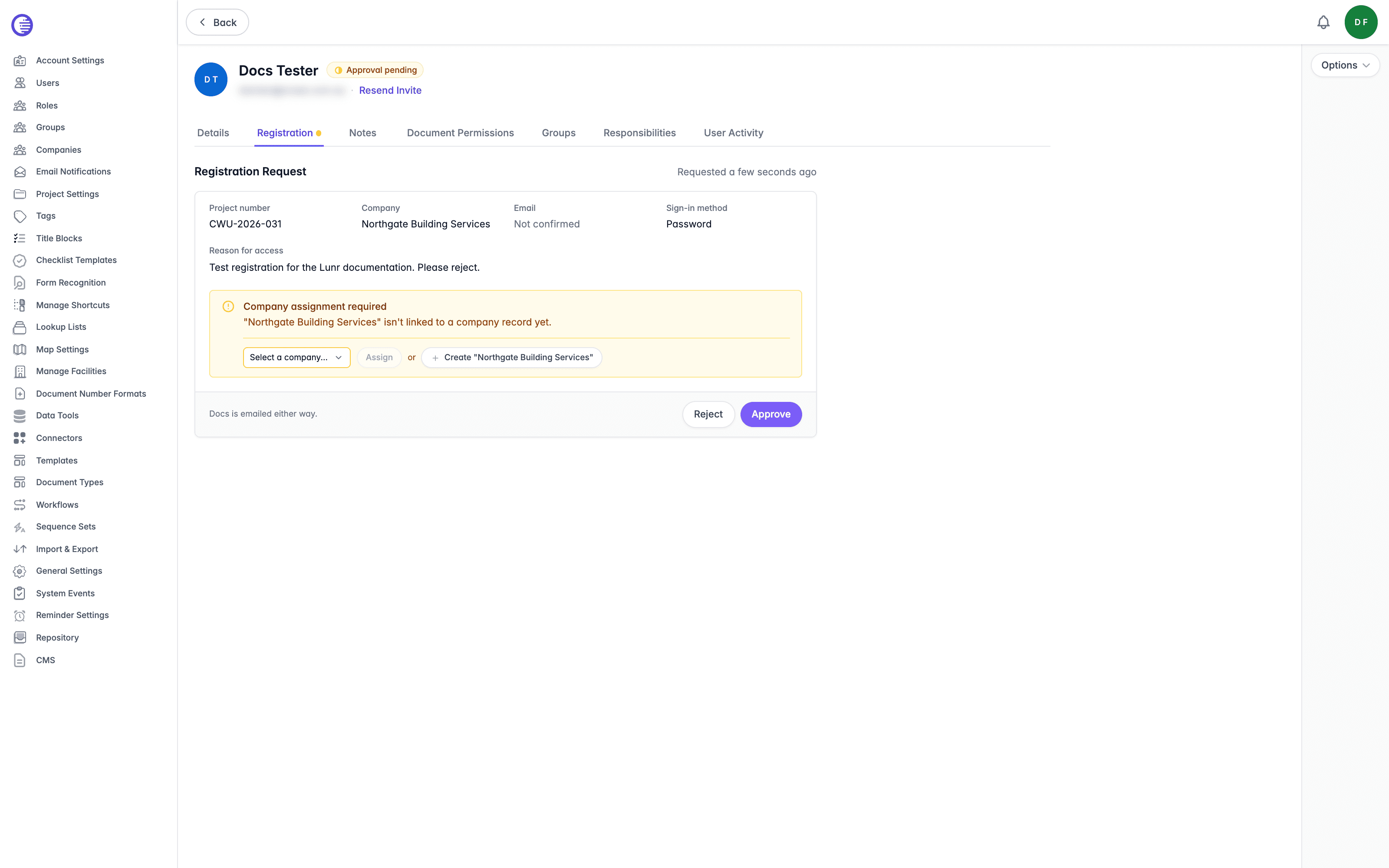Open the Document Permissions tab
The width and height of the screenshot is (1389, 868).
coord(460,133)
